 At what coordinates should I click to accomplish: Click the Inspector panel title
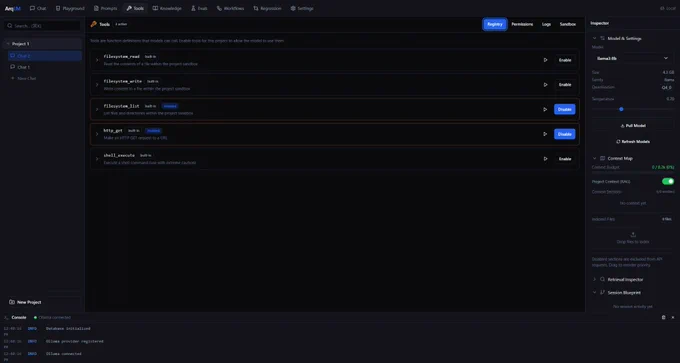[x=599, y=23]
